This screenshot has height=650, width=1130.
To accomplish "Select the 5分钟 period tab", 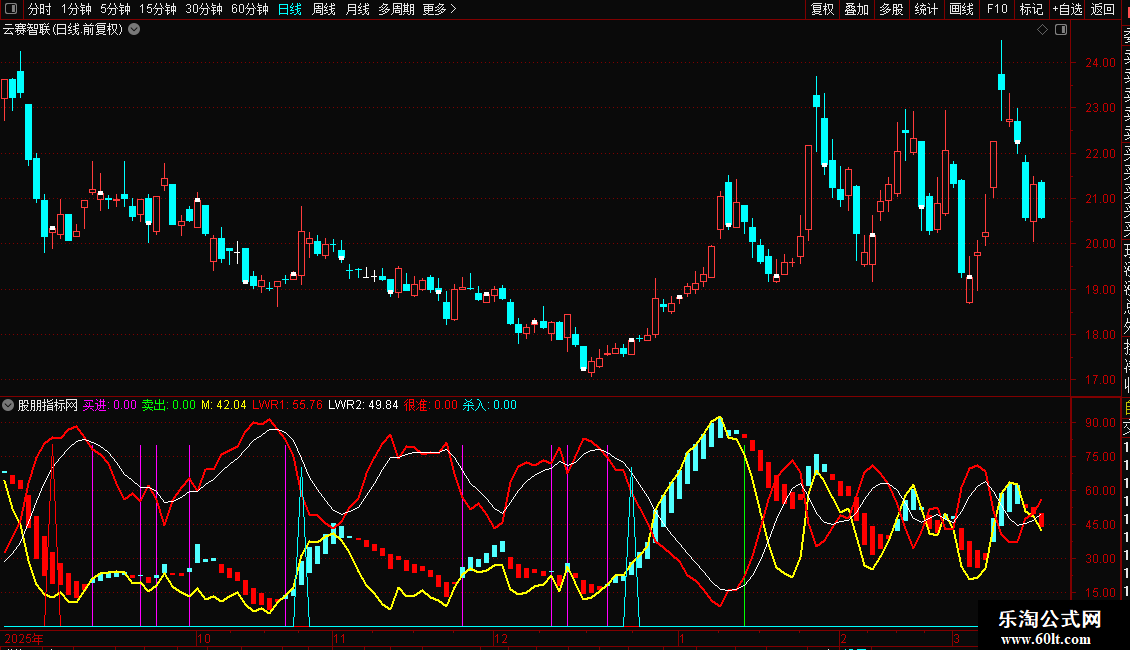I will [115, 9].
